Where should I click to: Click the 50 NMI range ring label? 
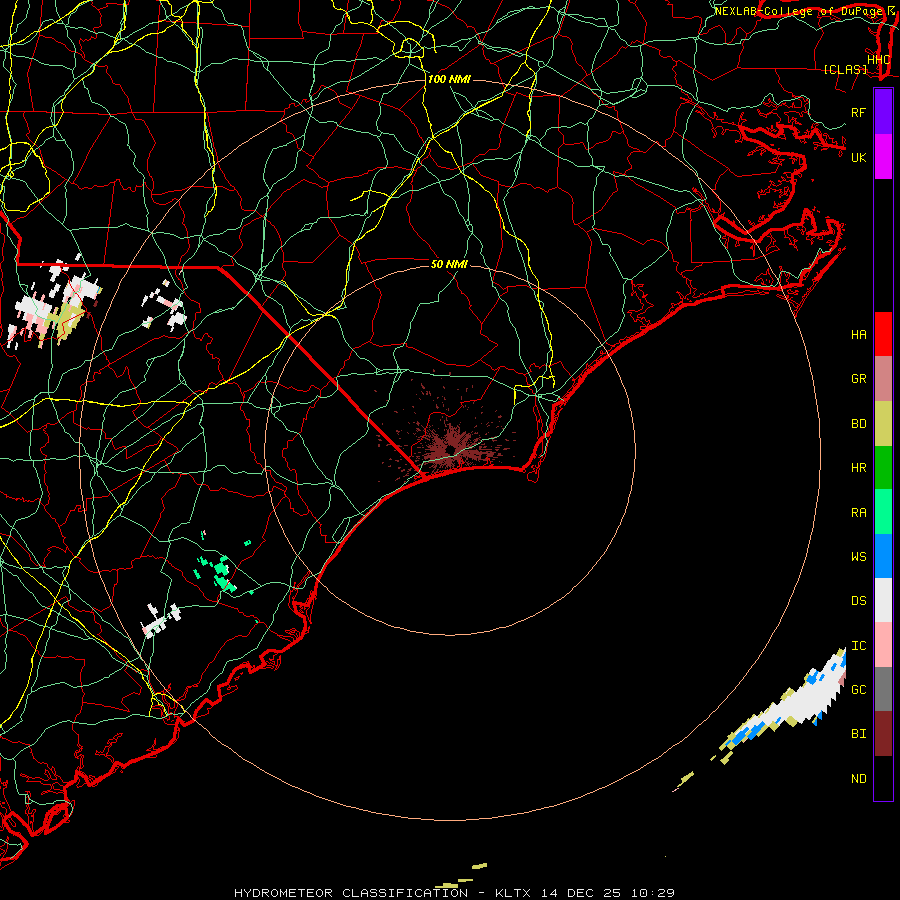(449, 264)
